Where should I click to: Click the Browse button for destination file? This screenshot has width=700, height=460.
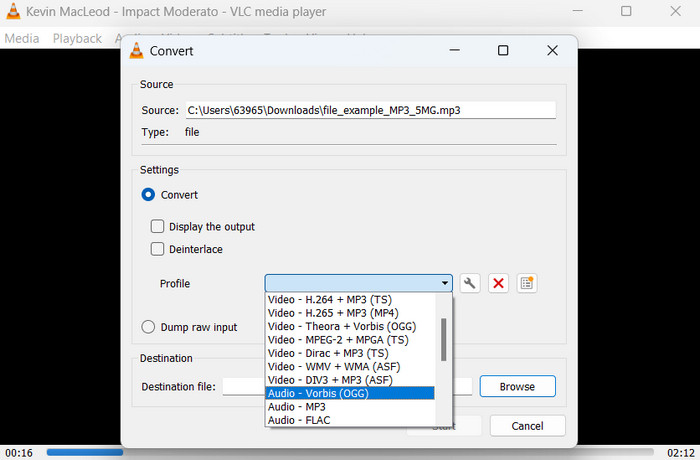517,386
